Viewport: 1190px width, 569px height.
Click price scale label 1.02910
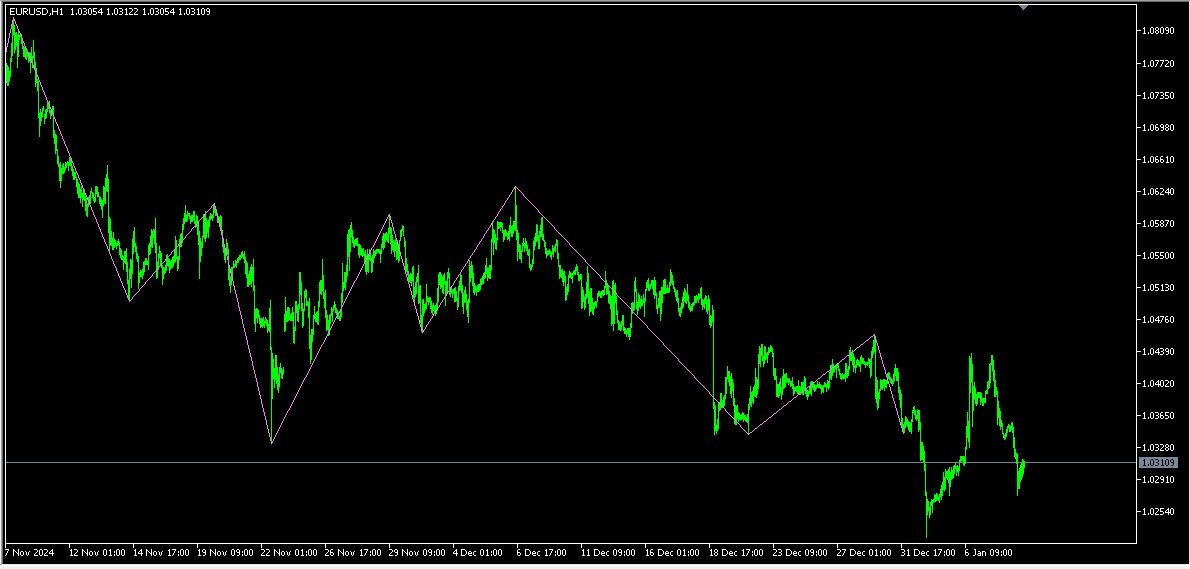pos(1159,479)
